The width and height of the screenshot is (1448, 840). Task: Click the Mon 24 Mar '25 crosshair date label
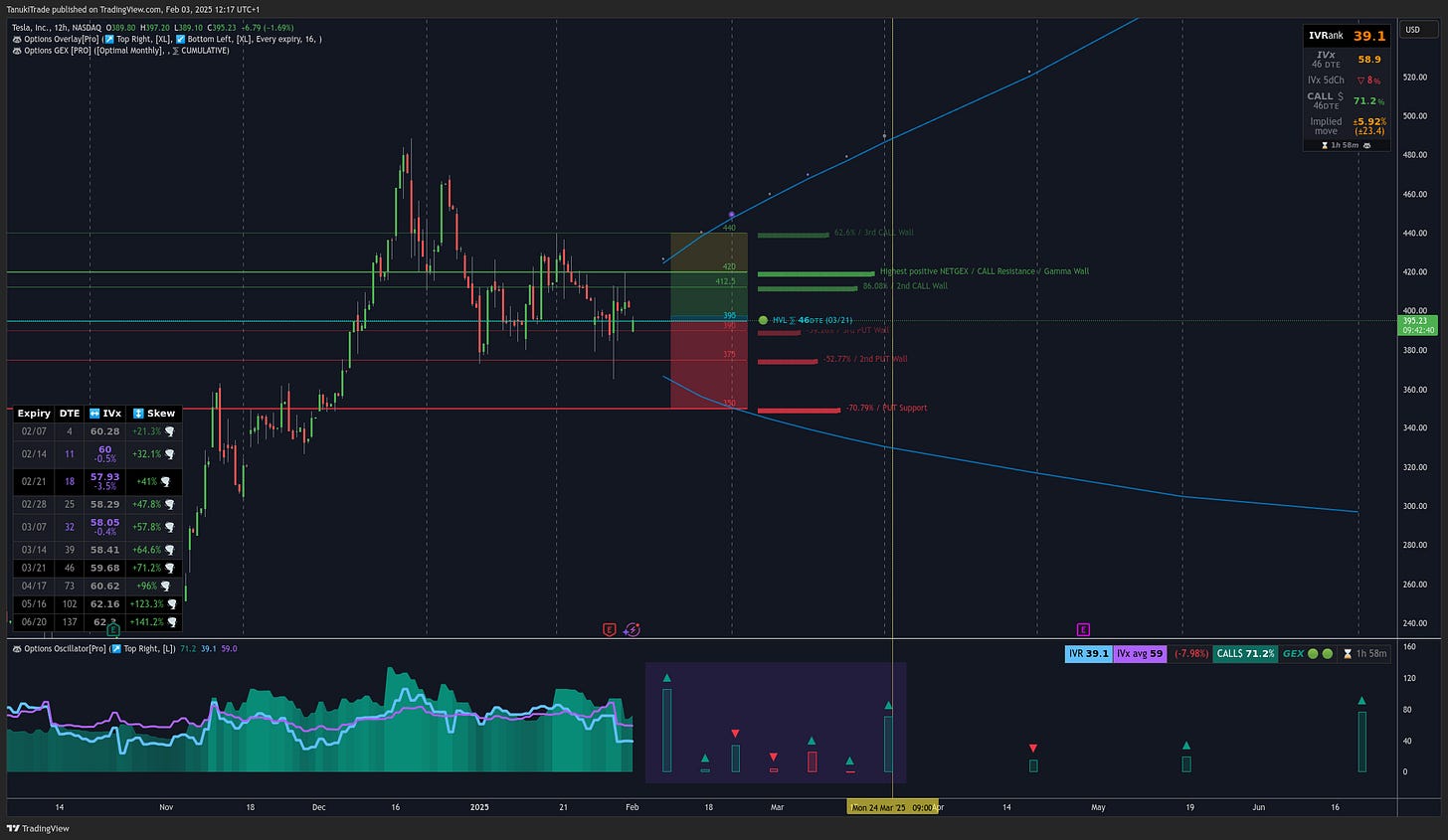pos(892,807)
